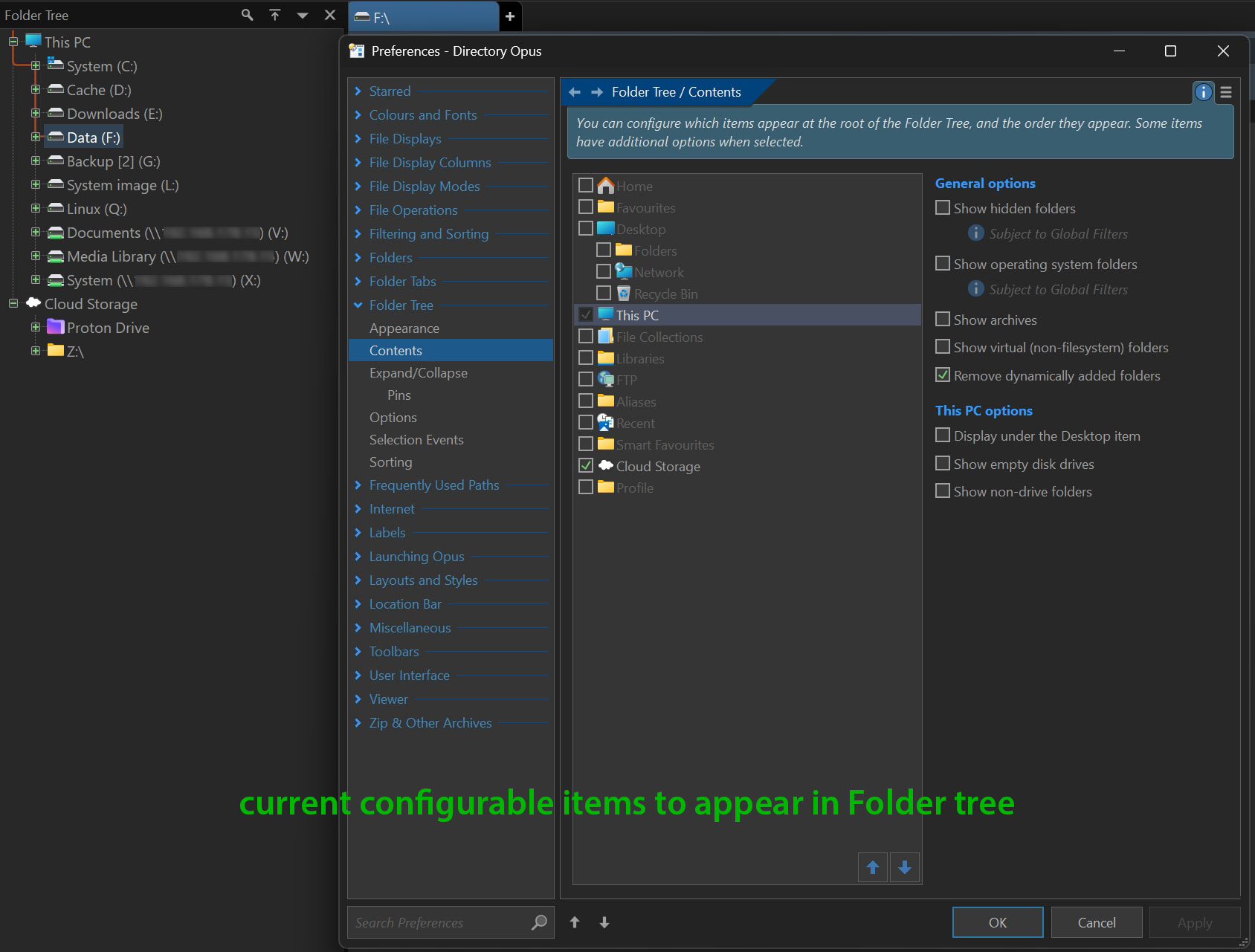Click the search icon in Search Preferences
Image resolution: width=1255 pixels, height=952 pixels.
tap(539, 922)
